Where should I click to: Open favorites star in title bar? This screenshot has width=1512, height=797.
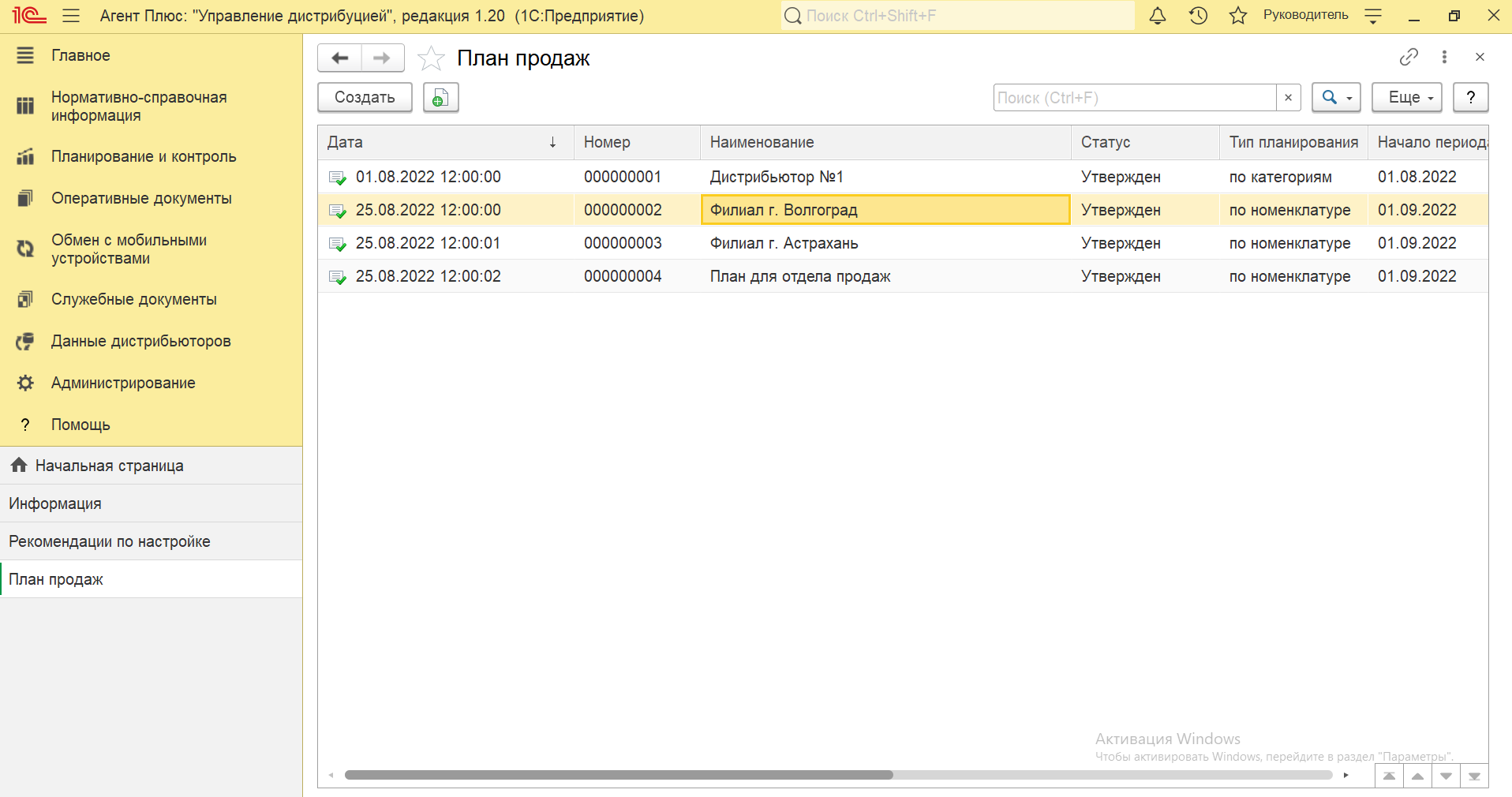tap(1237, 16)
